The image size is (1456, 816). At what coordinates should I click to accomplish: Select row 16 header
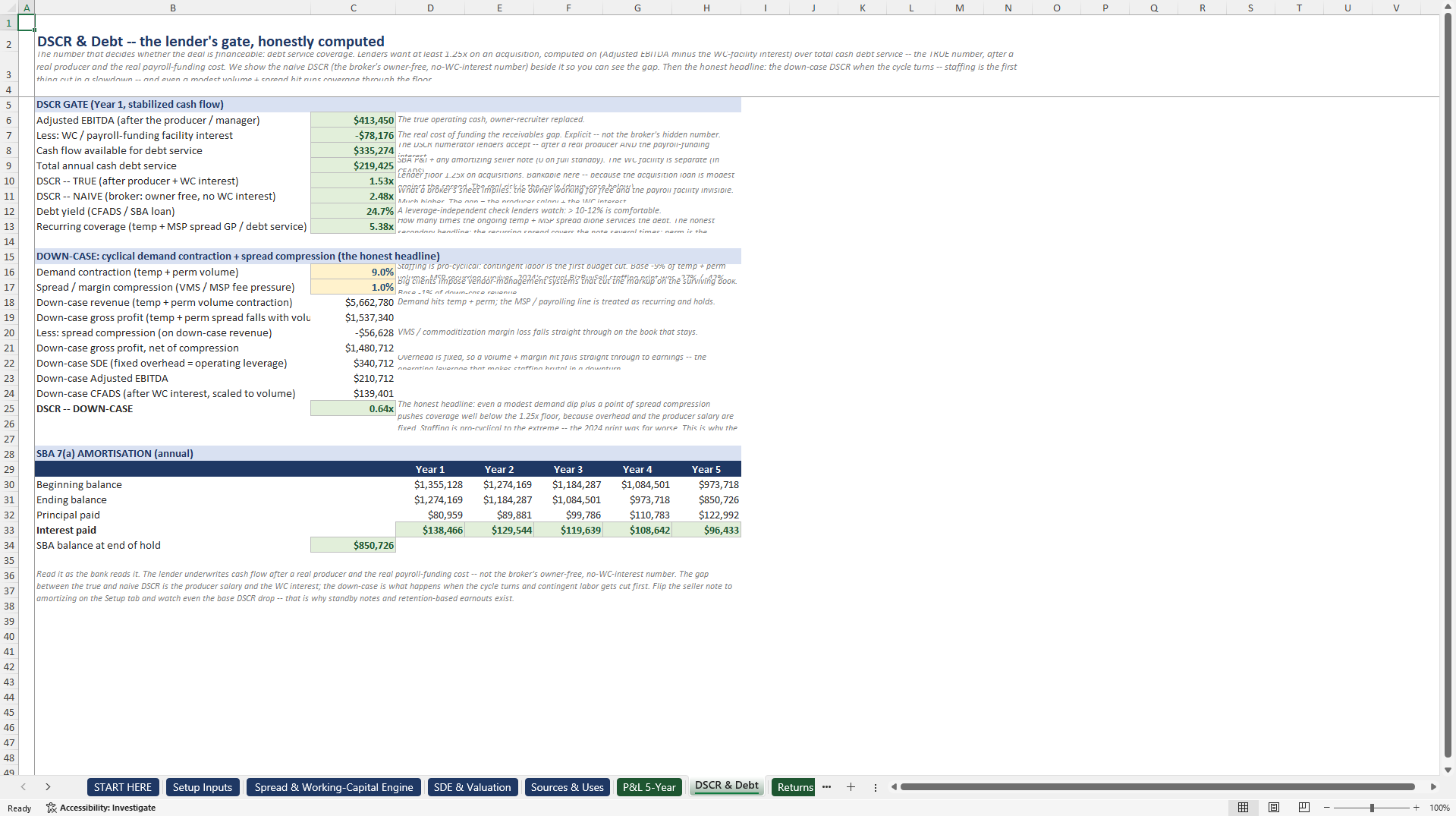pyautogui.click(x=9, y=272)
